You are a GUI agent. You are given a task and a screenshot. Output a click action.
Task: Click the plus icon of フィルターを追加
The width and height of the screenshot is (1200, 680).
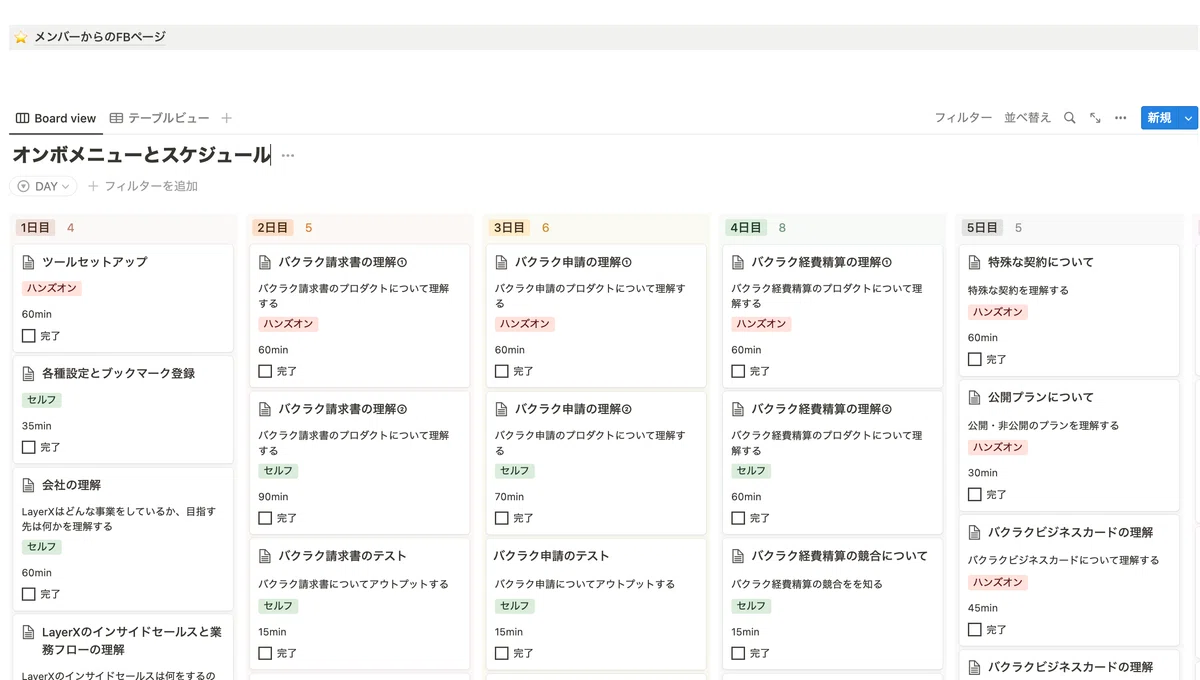(93, 186)
